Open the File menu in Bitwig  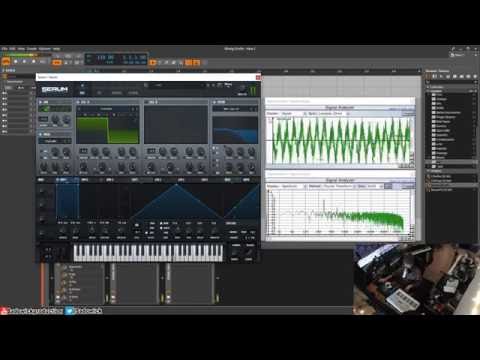[x=5, y=49]
